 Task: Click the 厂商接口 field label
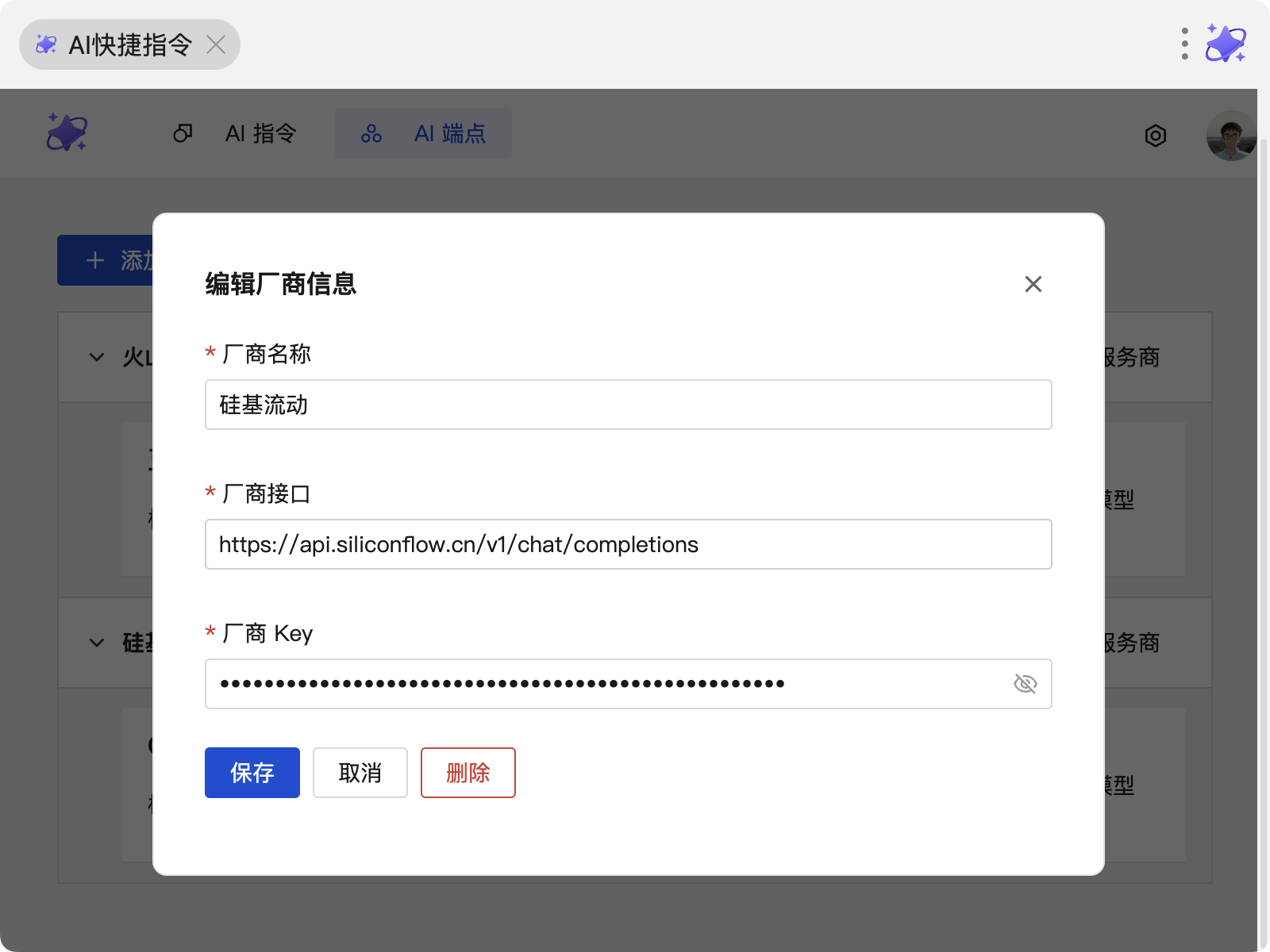point(267,493)
